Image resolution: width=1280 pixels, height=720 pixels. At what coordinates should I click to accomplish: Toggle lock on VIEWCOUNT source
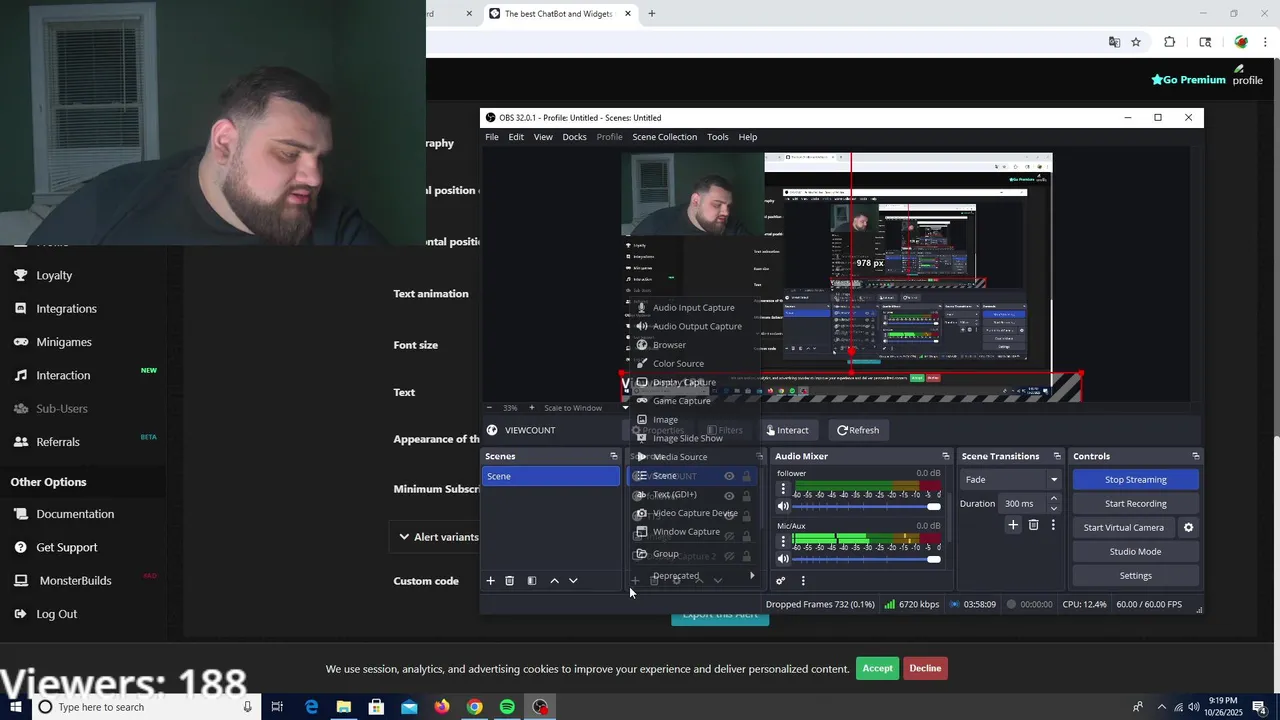pos(746,476)
